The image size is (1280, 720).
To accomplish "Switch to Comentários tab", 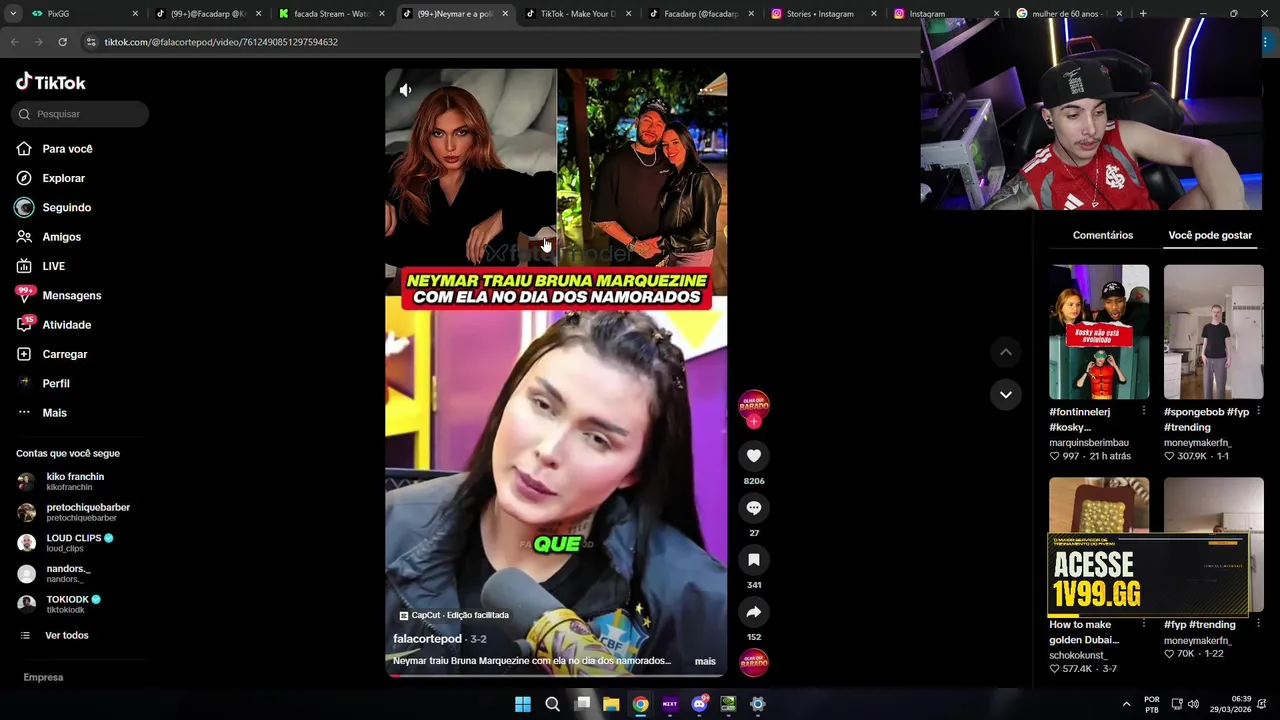I will [x=1103, y=235].
